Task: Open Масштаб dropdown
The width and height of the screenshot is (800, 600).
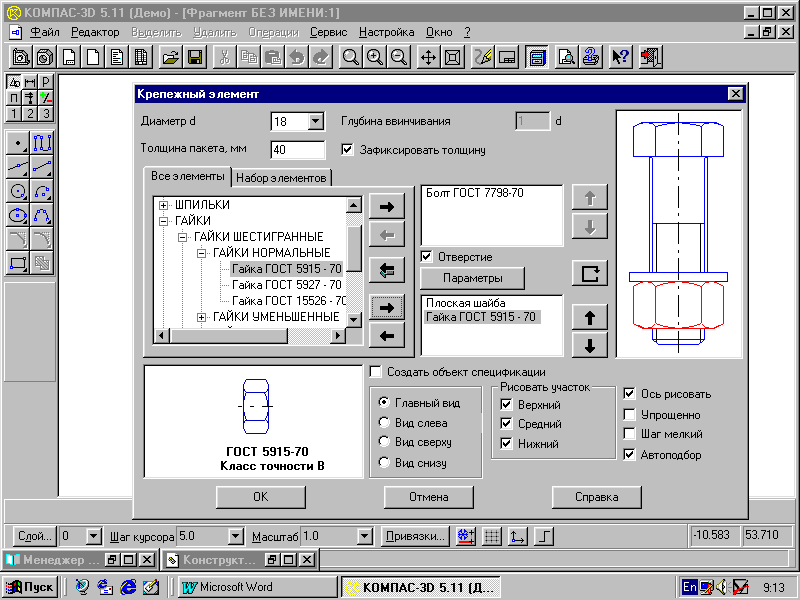Action: tap(364, 536)
